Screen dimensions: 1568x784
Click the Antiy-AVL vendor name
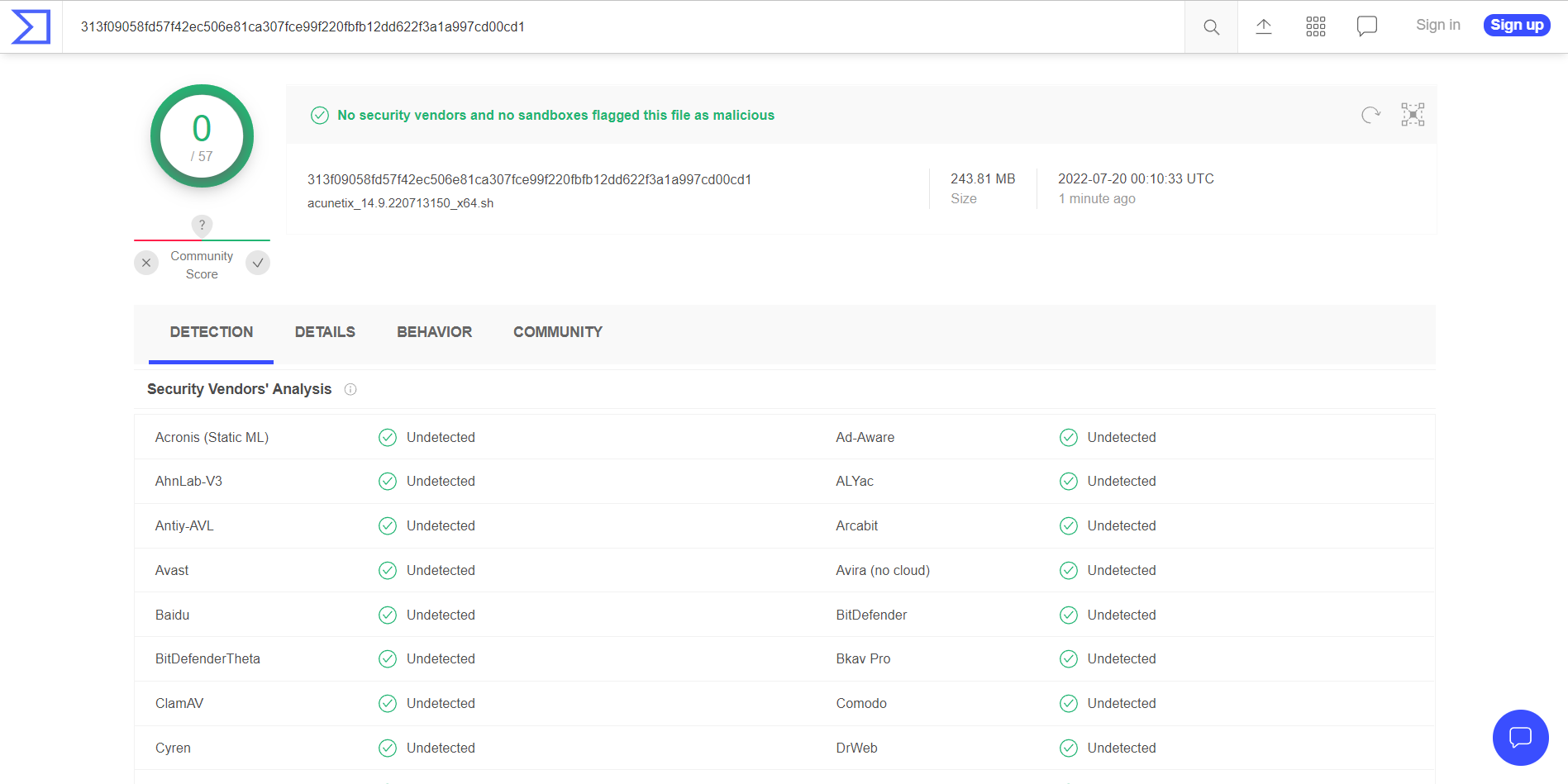click(x=184, y=525)
